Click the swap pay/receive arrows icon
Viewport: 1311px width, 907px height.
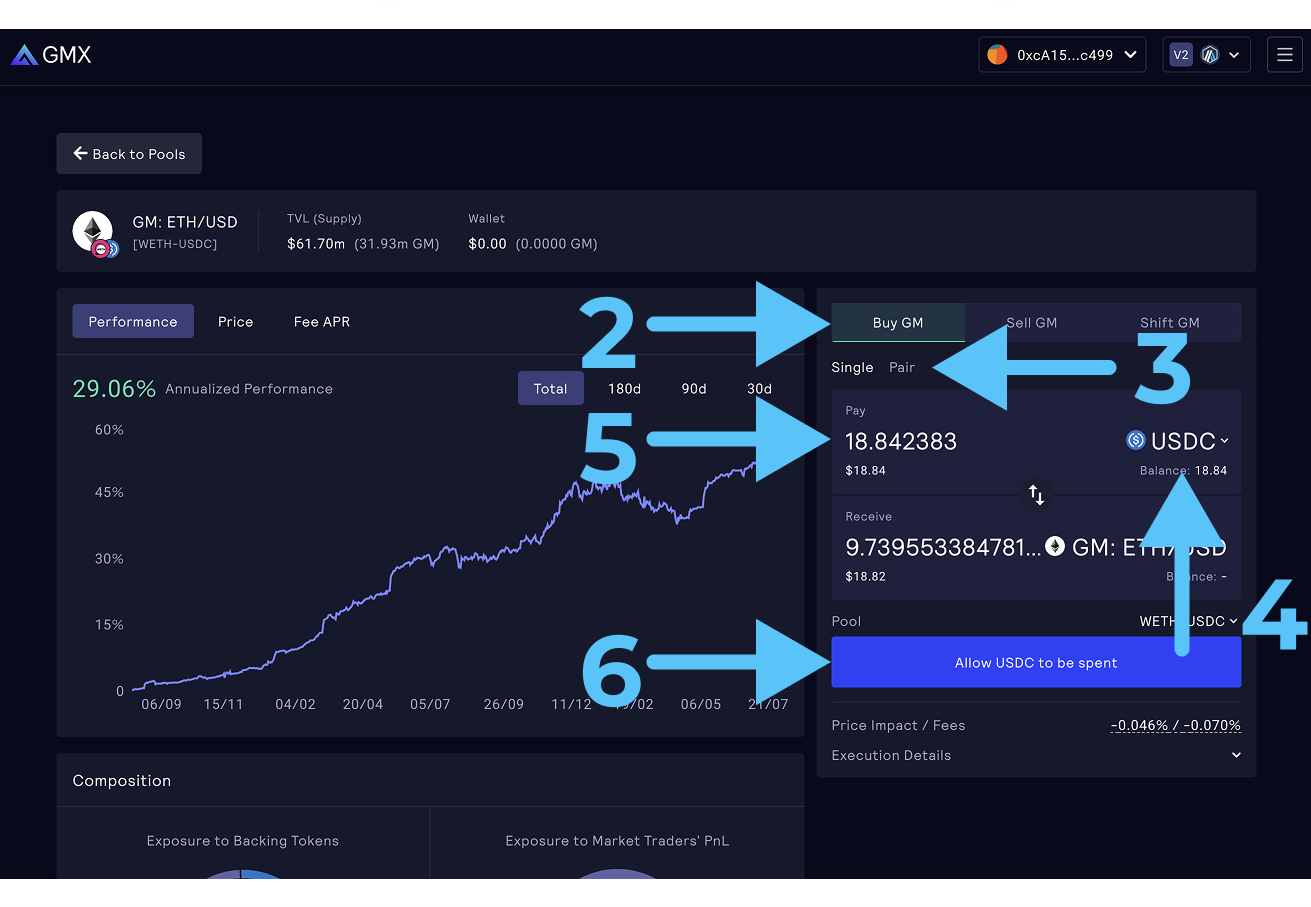[x=1036, y=494]
